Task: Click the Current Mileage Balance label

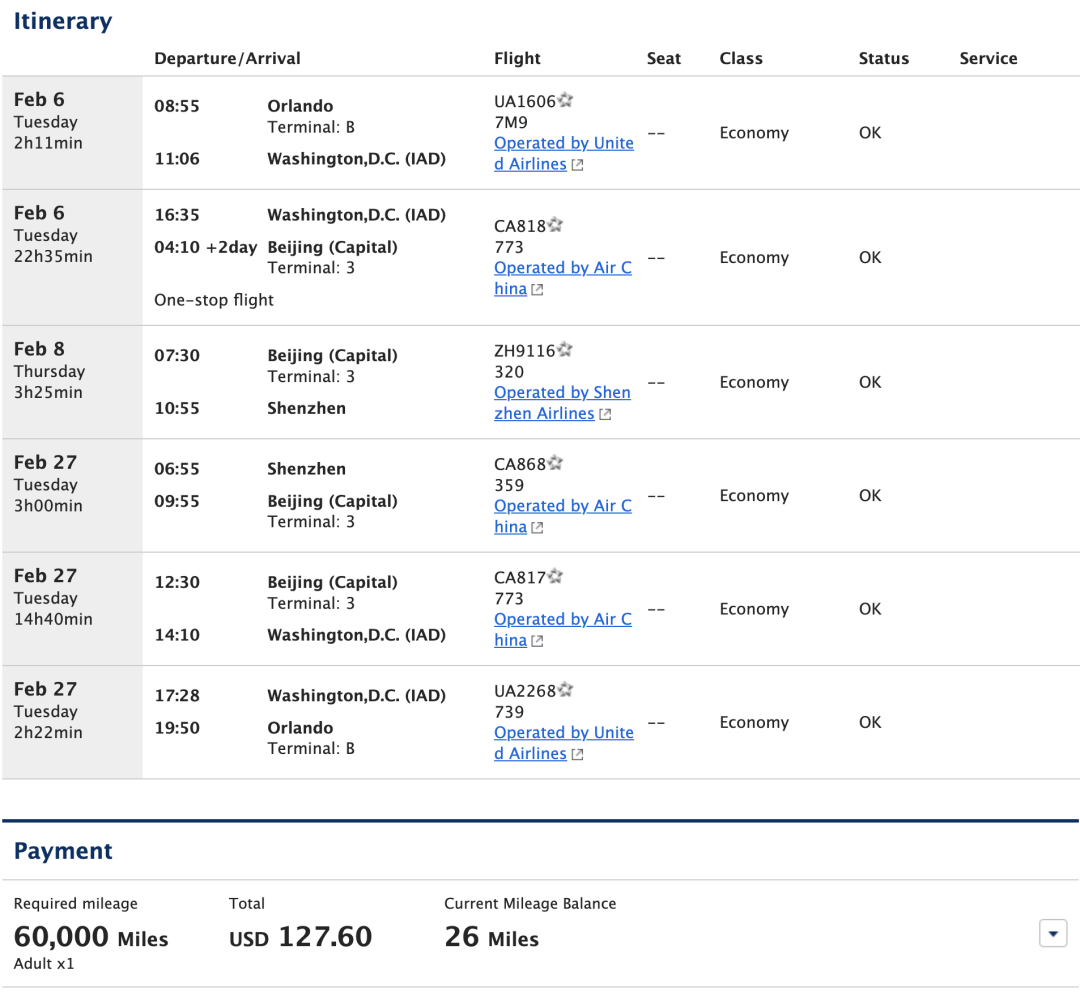Action: click(530, 904)
